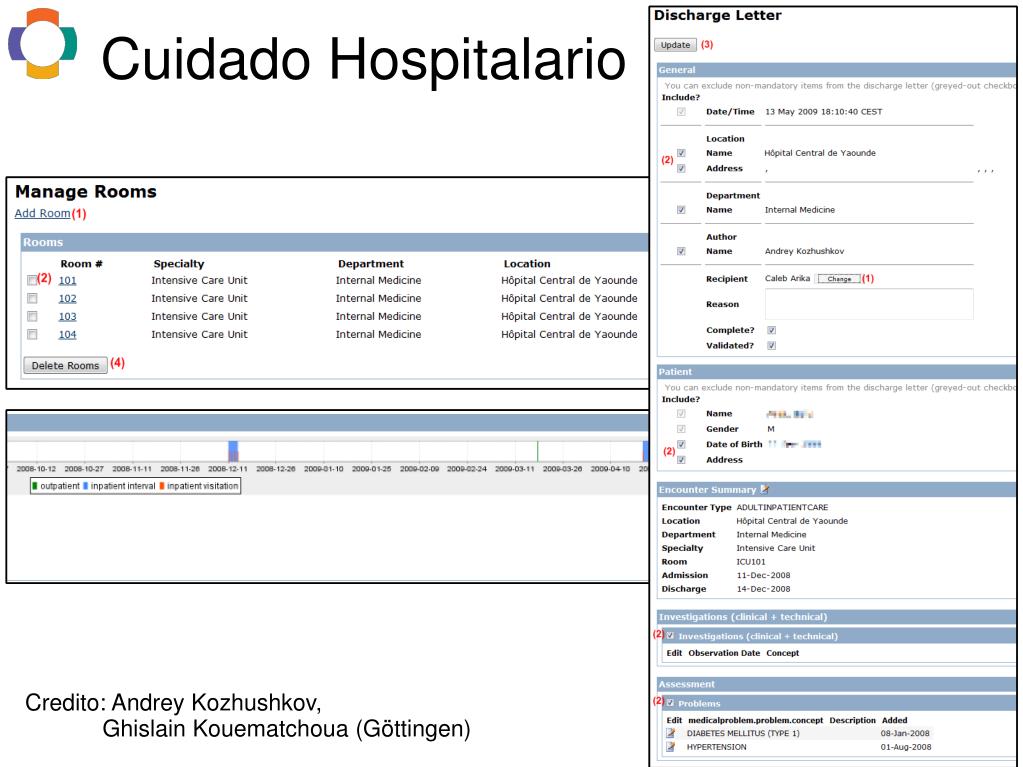The width and height of the screenshot is (1023, 767).
Task: Tick the checkbox for room 102
Action: point(32,298)
